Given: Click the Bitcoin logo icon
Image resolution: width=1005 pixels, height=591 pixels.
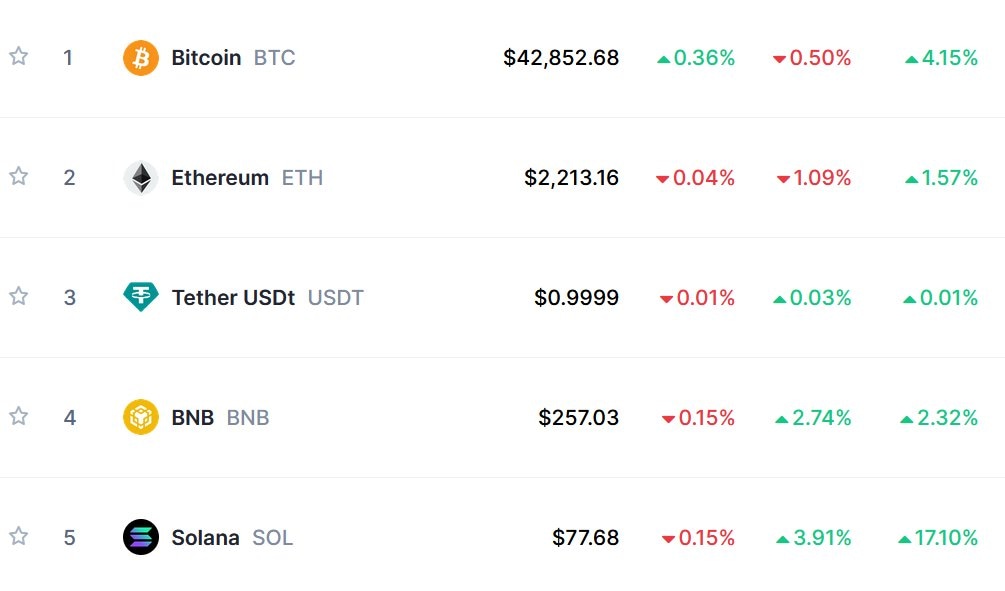Looking at the screenshot, I should pyautogui.click(x=140, y=58).
